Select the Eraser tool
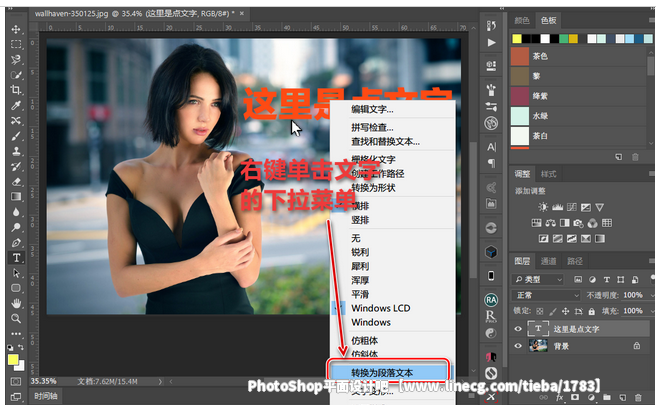The image size is (656, 405). 16,182
